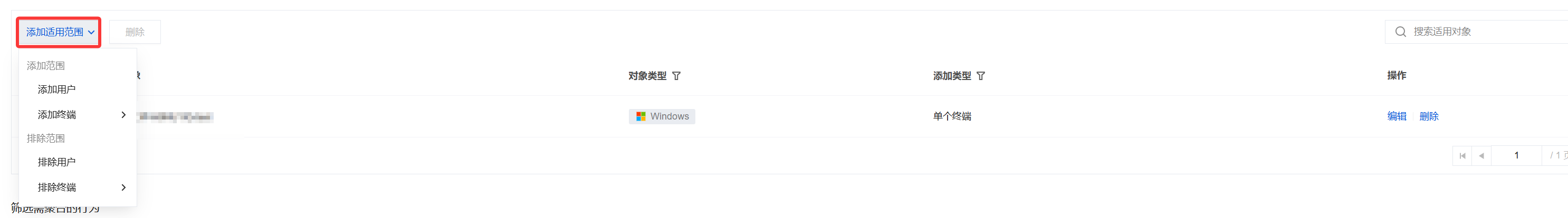Click the 添加类型 column header label

(x=952, y=76)
